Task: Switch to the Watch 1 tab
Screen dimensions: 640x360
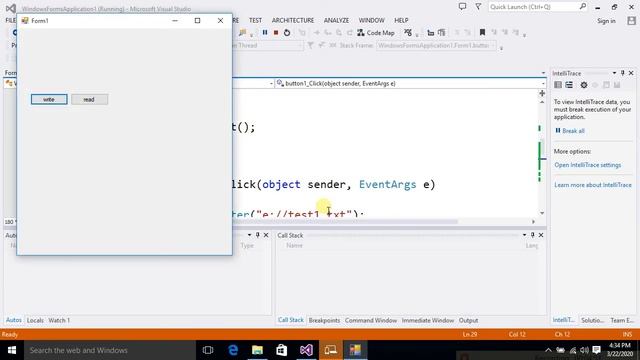Action: [59, 320]
